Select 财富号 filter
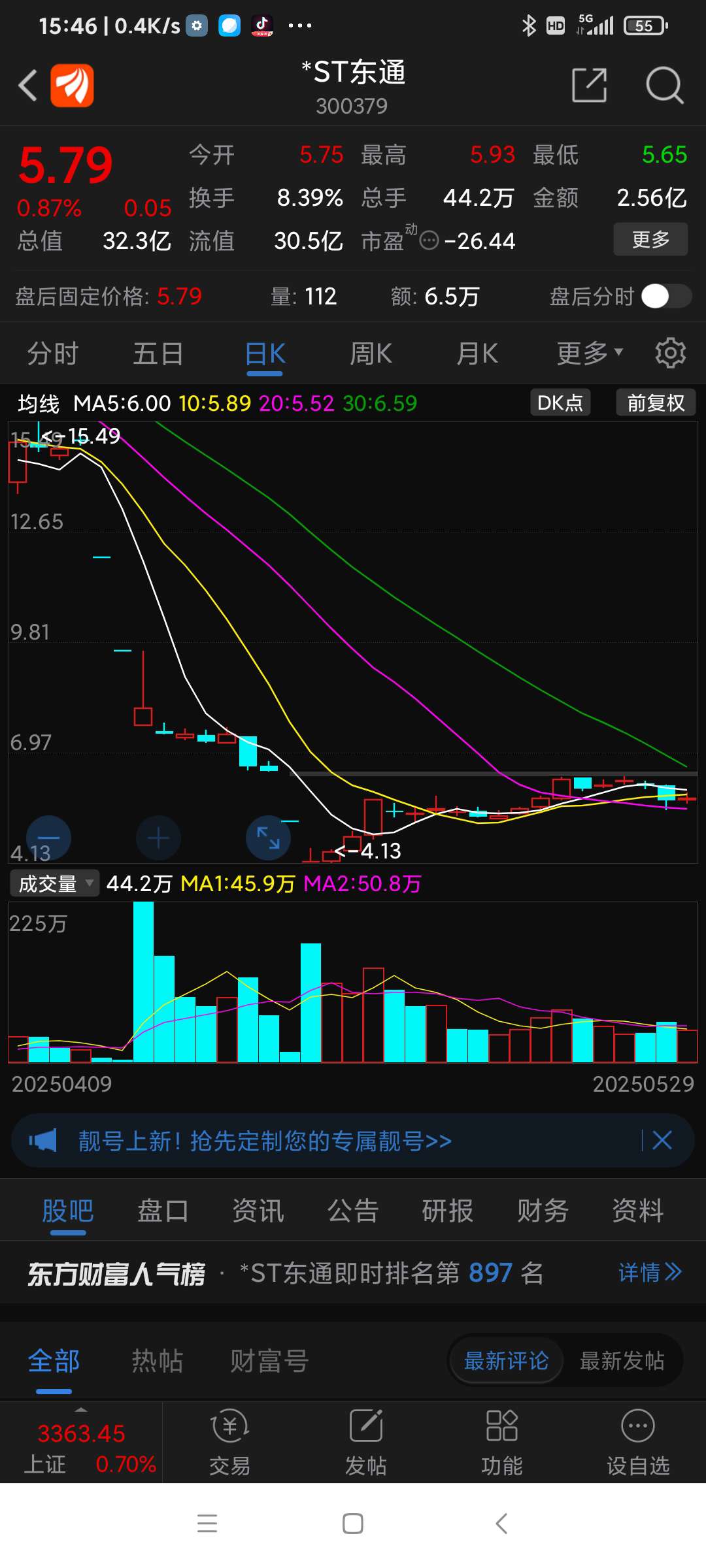This screenshot has width=706, height=1568. [x=269, y=1361]
